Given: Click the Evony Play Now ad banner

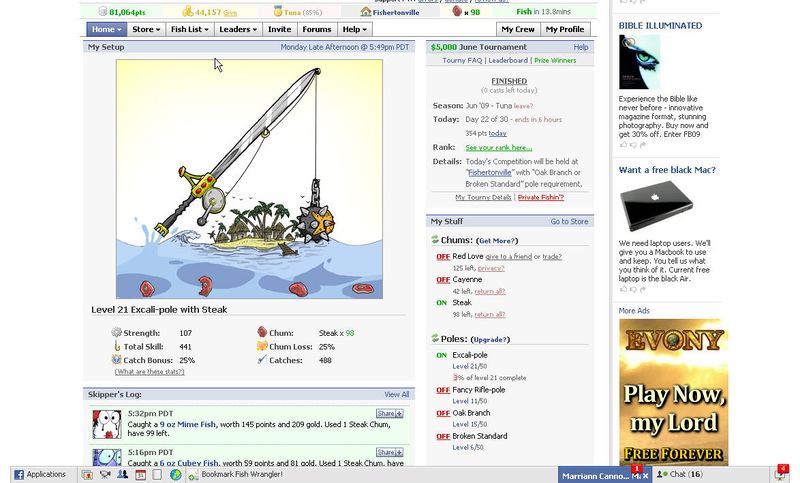Looking at the screenshot, I should point(673,392).
